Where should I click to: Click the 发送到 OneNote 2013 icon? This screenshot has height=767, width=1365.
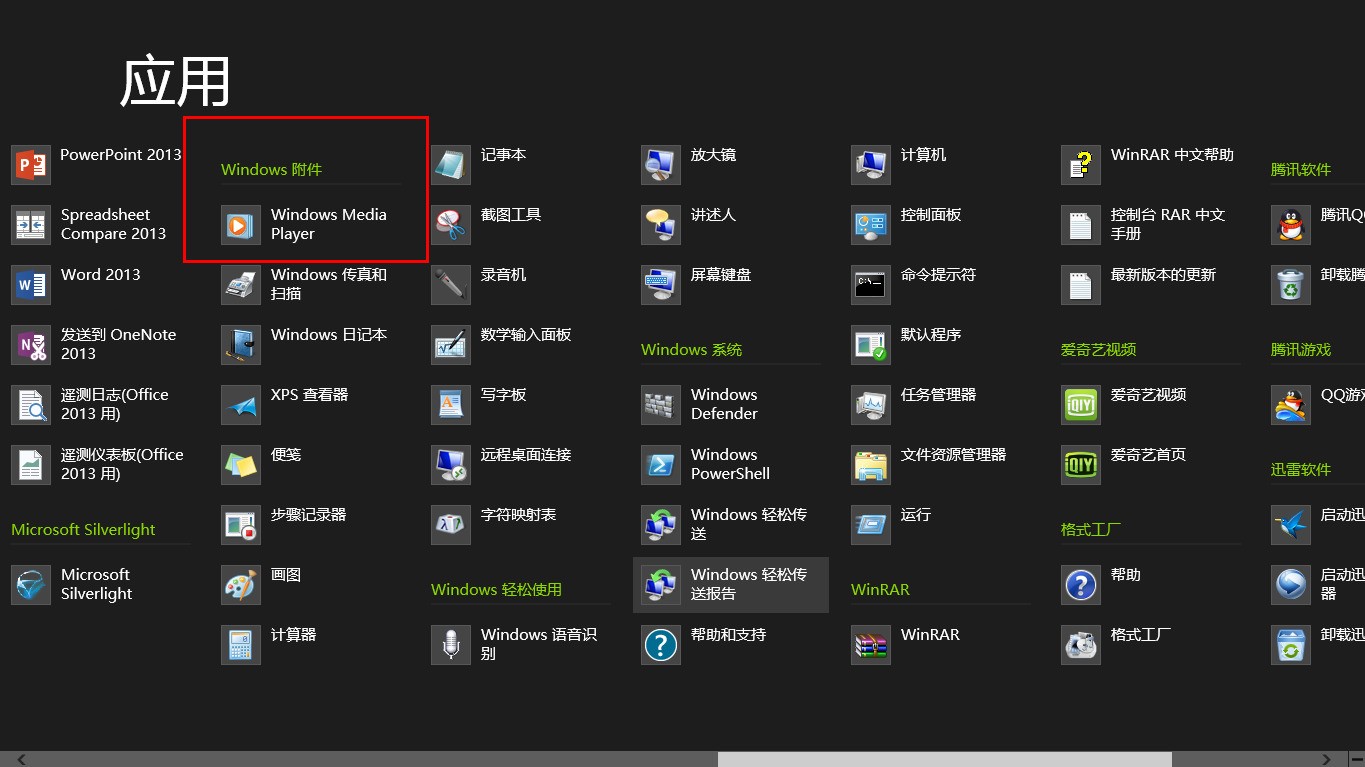31,345
